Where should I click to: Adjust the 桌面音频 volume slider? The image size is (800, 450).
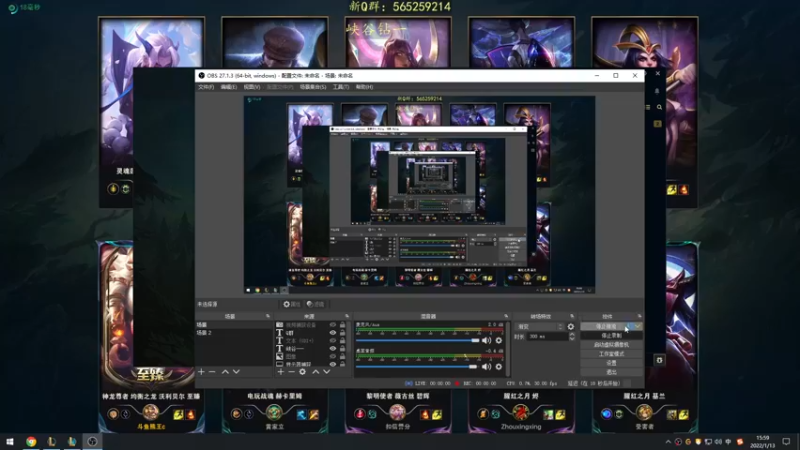tap(416, 366)
